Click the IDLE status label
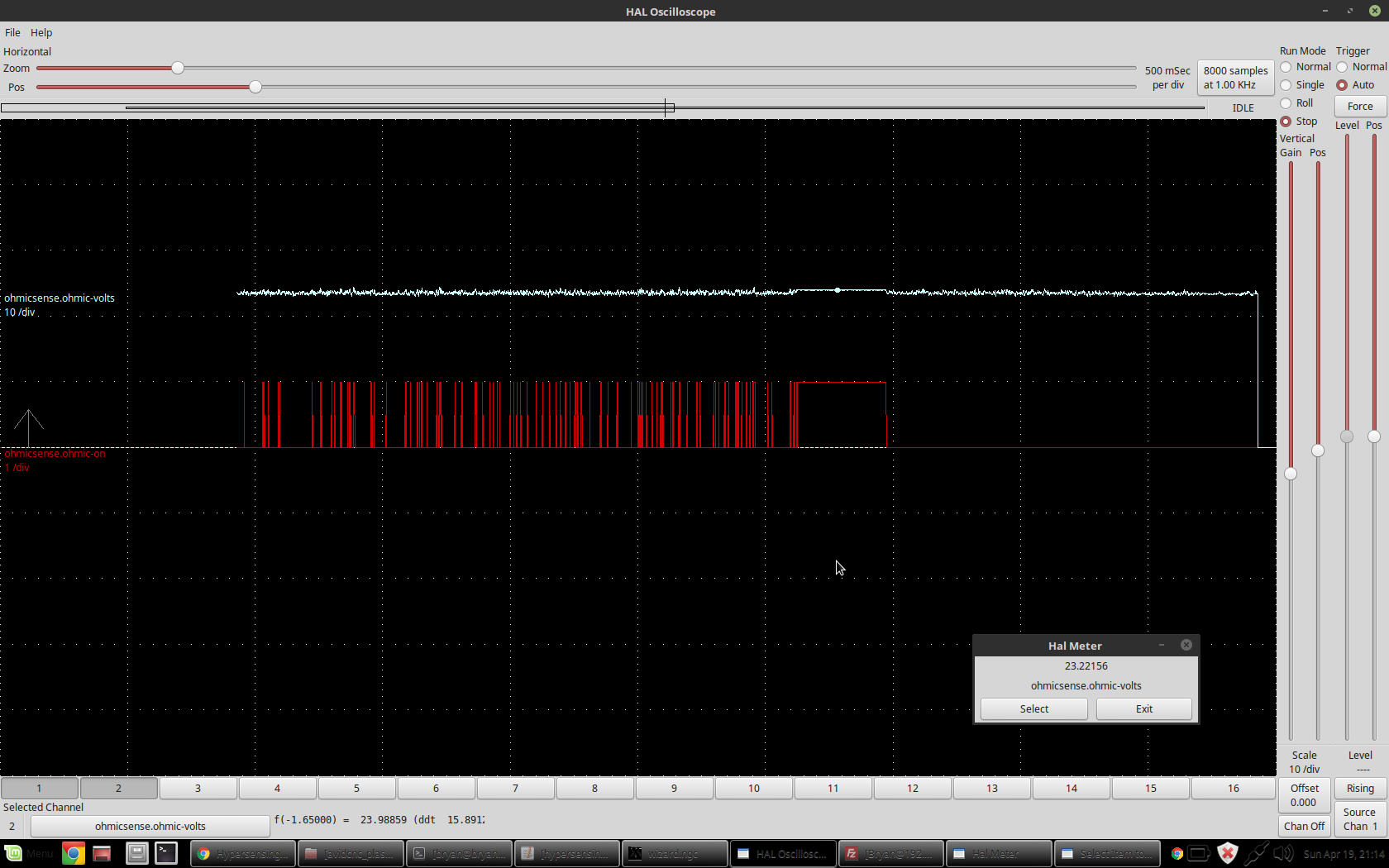 (1243, 108)
